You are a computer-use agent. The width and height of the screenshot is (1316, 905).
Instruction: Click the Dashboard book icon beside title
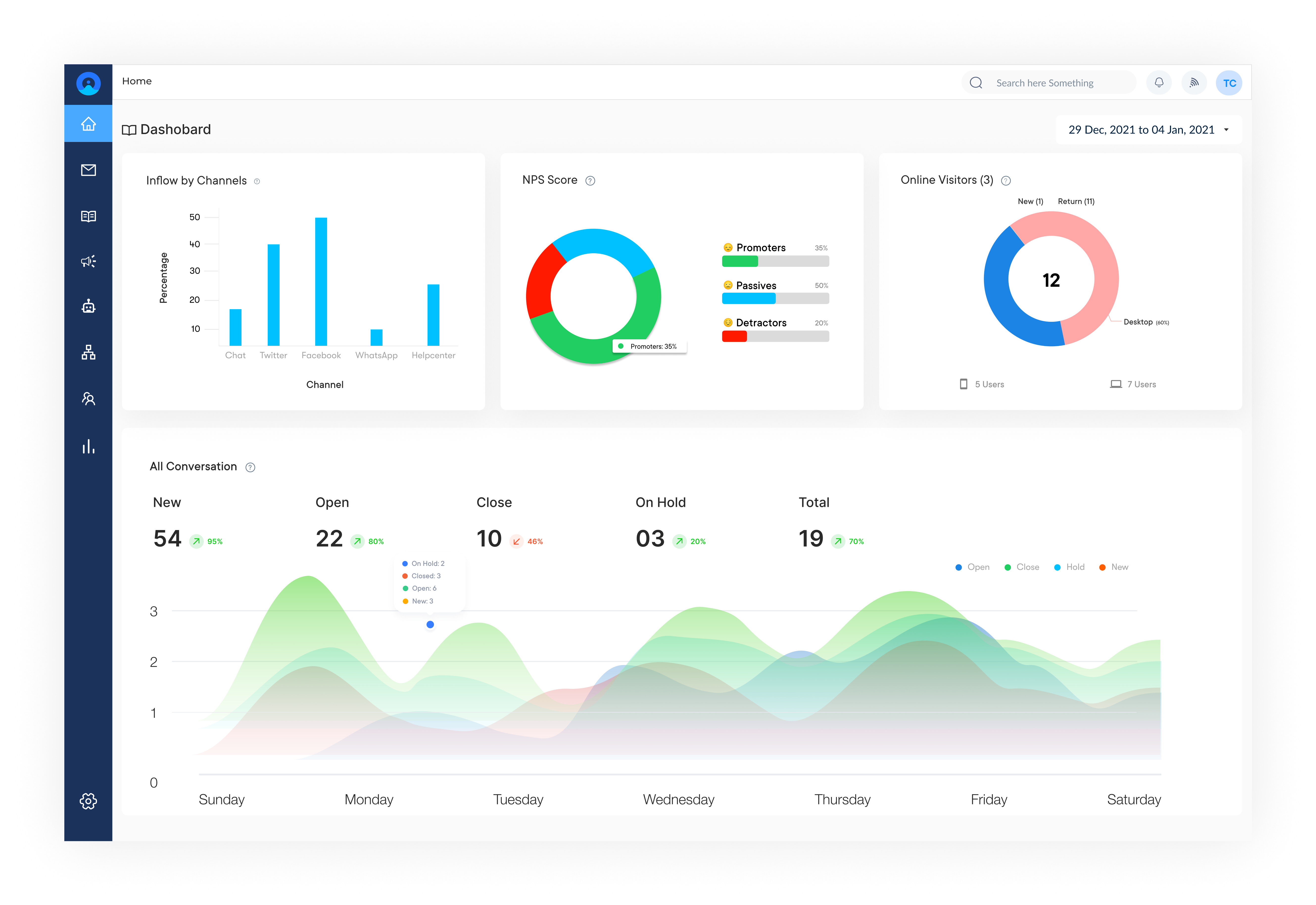pos(129,130)
